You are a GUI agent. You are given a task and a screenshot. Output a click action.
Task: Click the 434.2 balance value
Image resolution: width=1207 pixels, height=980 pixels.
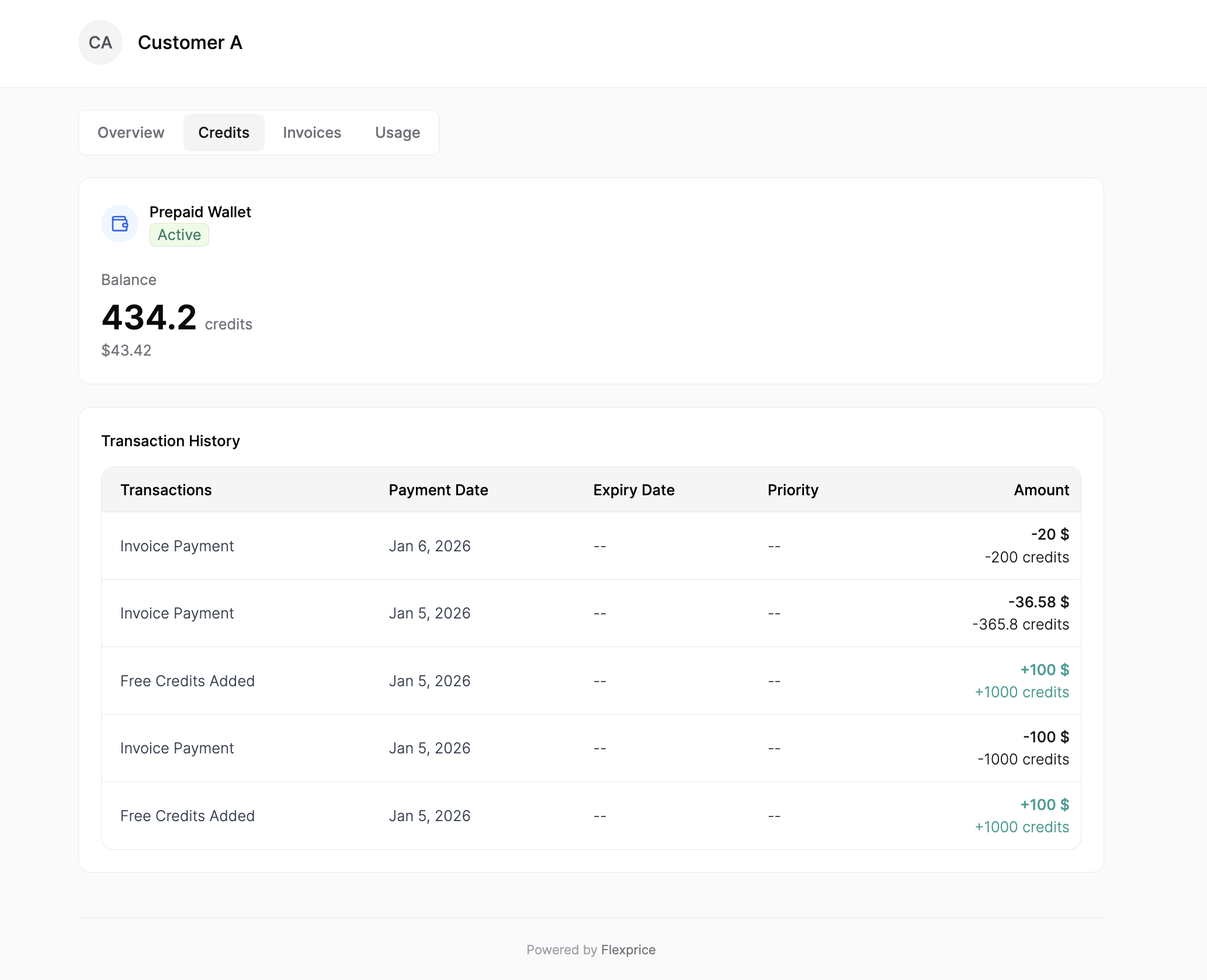pyautogui.click(x=149, y=317)
